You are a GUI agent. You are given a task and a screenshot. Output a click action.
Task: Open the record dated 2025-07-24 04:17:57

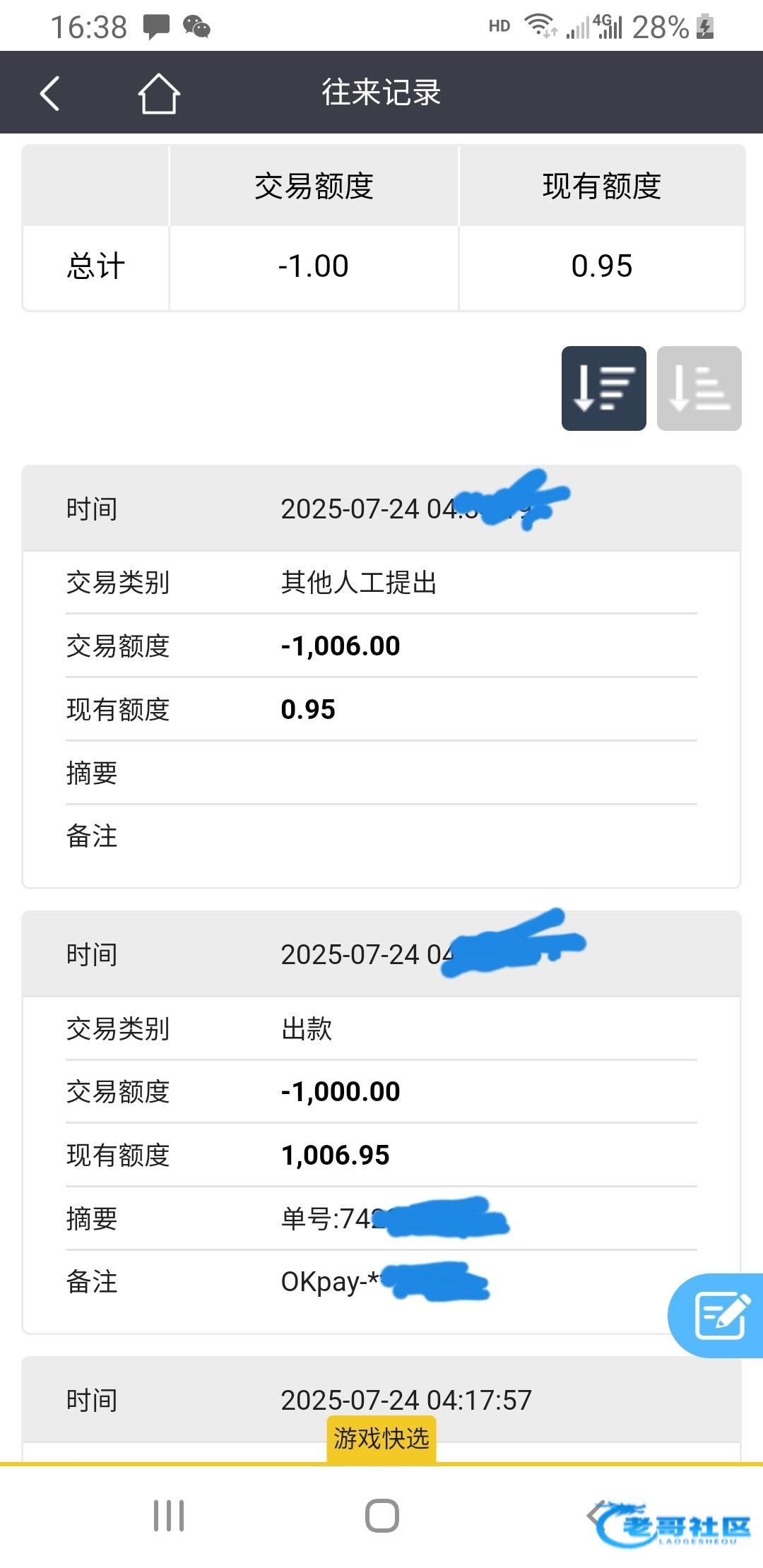tap(406, 1400)
